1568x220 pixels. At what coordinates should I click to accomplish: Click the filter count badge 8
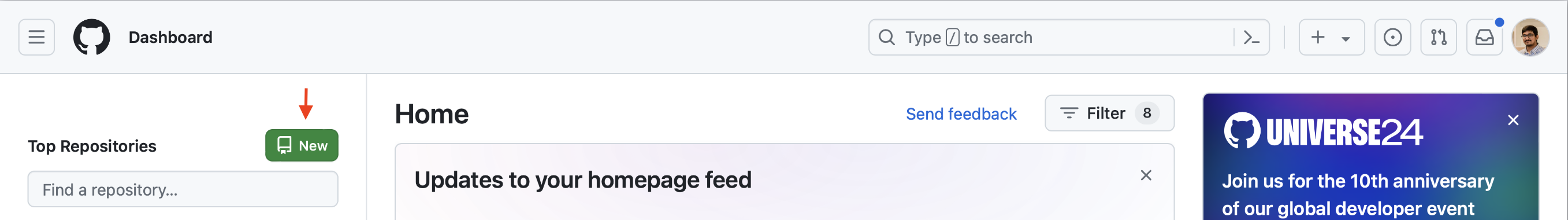(x=1147, y=113)
